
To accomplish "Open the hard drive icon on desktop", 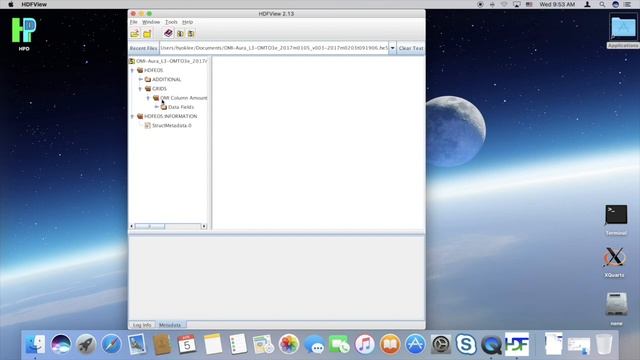I will pyautogui.click(x=616, y=304).
